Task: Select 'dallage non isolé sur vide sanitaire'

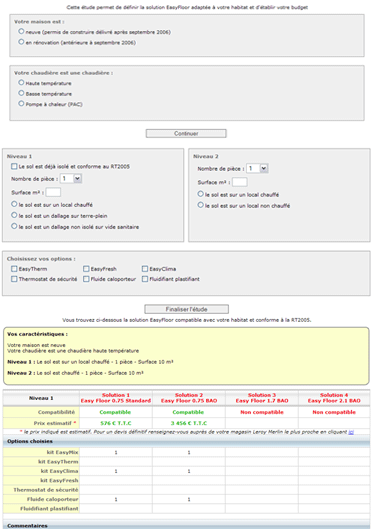Action: pos(14,226)
